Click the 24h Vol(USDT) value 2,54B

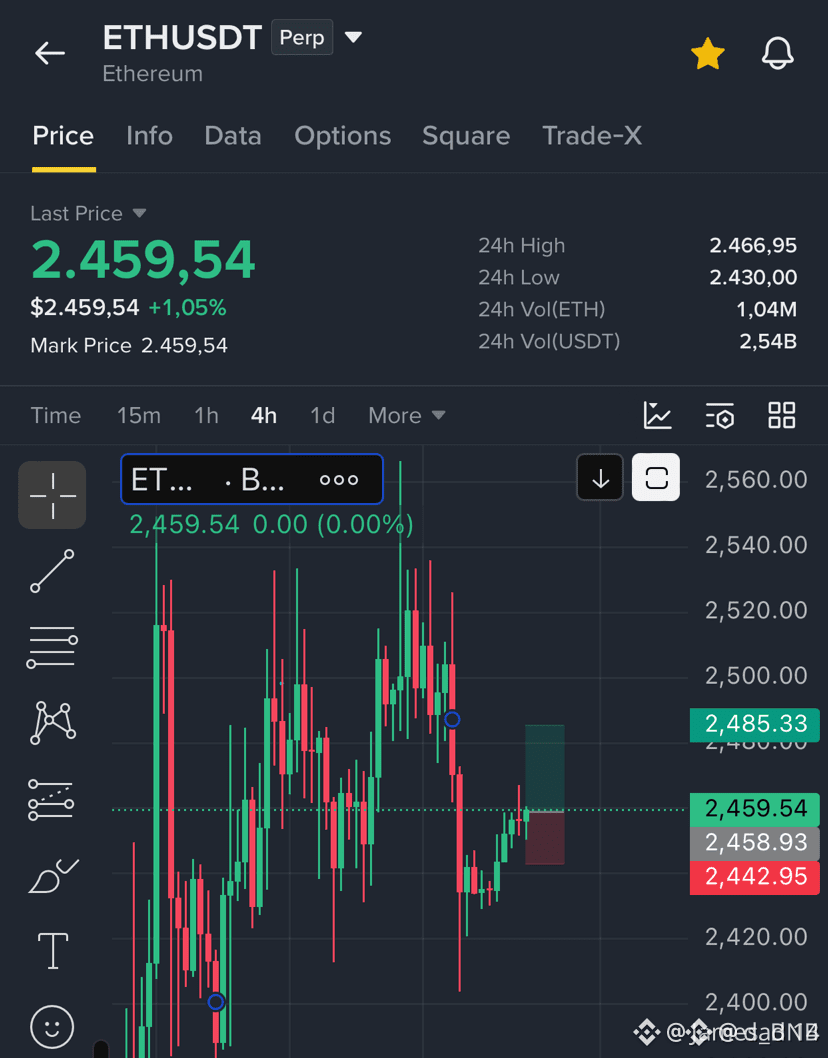pyautogui.click(x=768, y=341)
